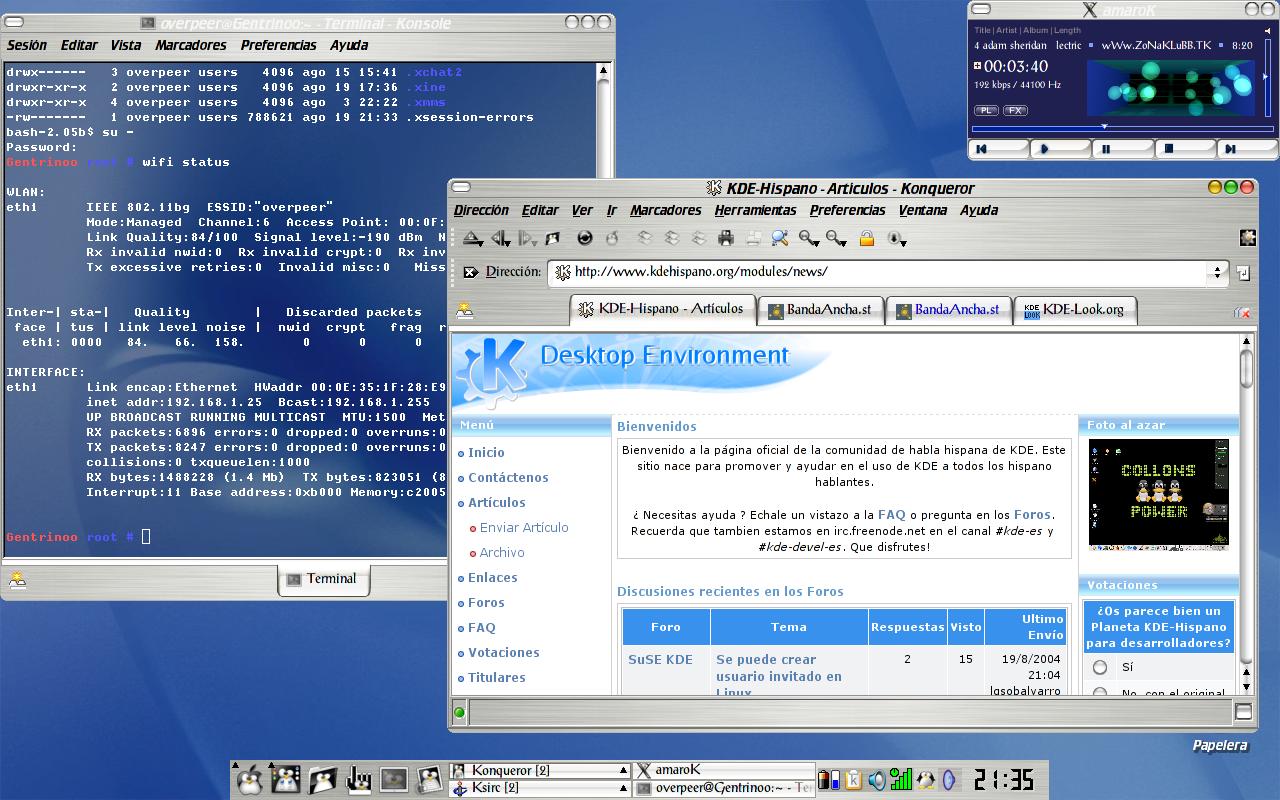Reload the page in Konqueror
Image resolution: width=1280 pixels, height=800 pixels.
point(585,238)
